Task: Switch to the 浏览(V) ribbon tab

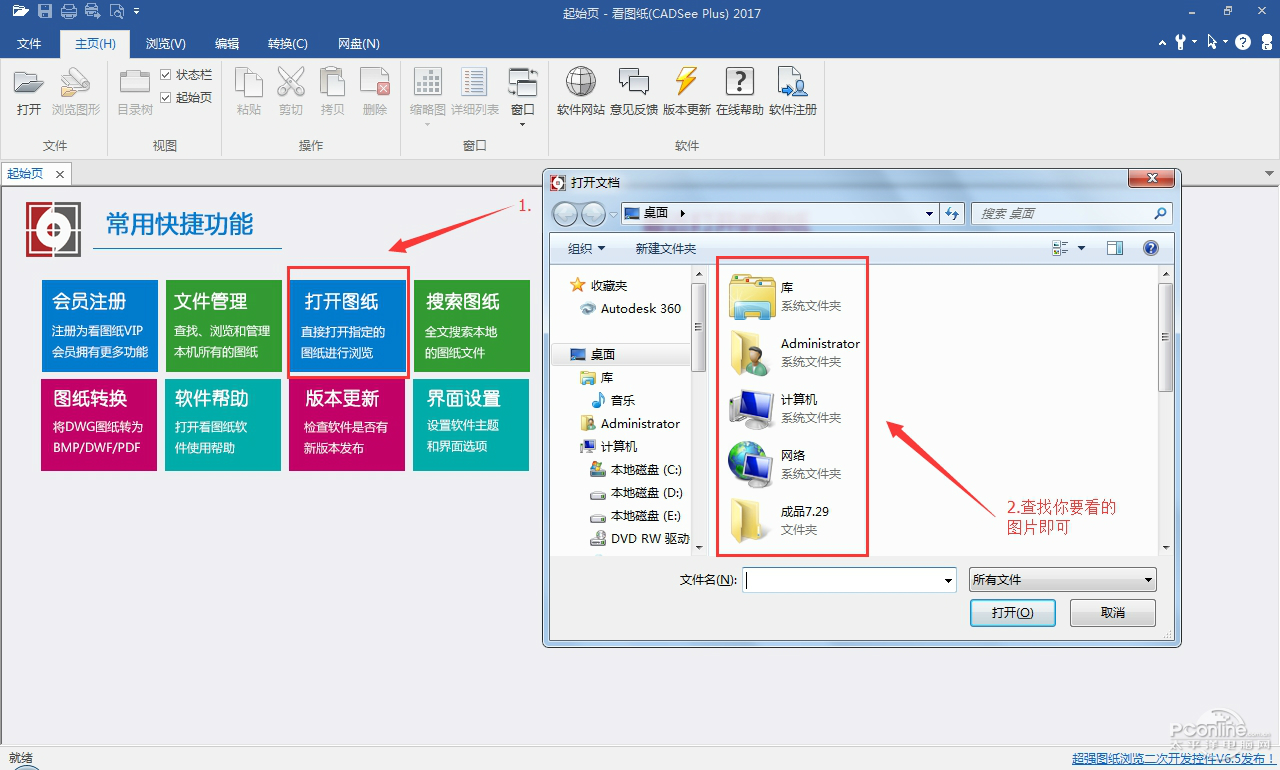Action: (x=166, y=44)
